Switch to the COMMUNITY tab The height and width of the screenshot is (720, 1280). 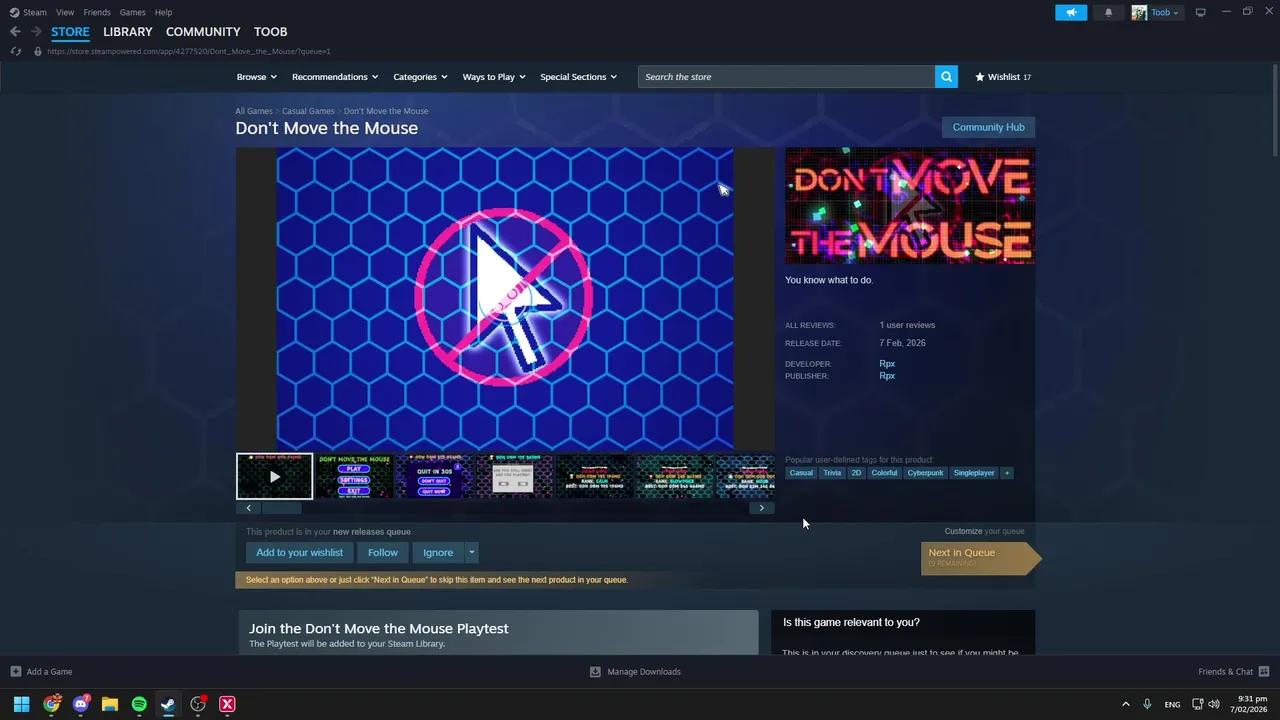point(203,32)
